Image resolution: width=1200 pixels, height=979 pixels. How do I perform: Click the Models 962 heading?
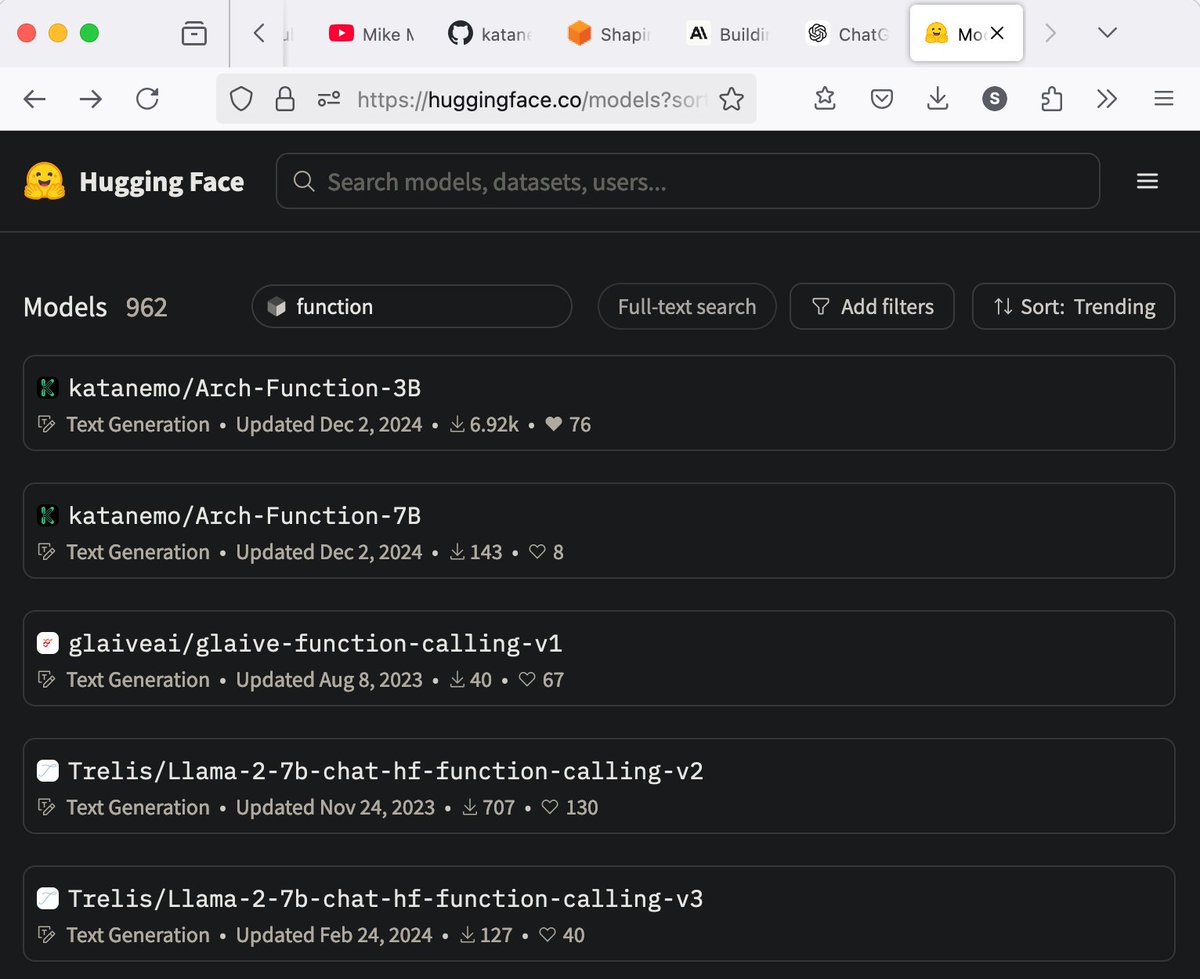(95, 307)
